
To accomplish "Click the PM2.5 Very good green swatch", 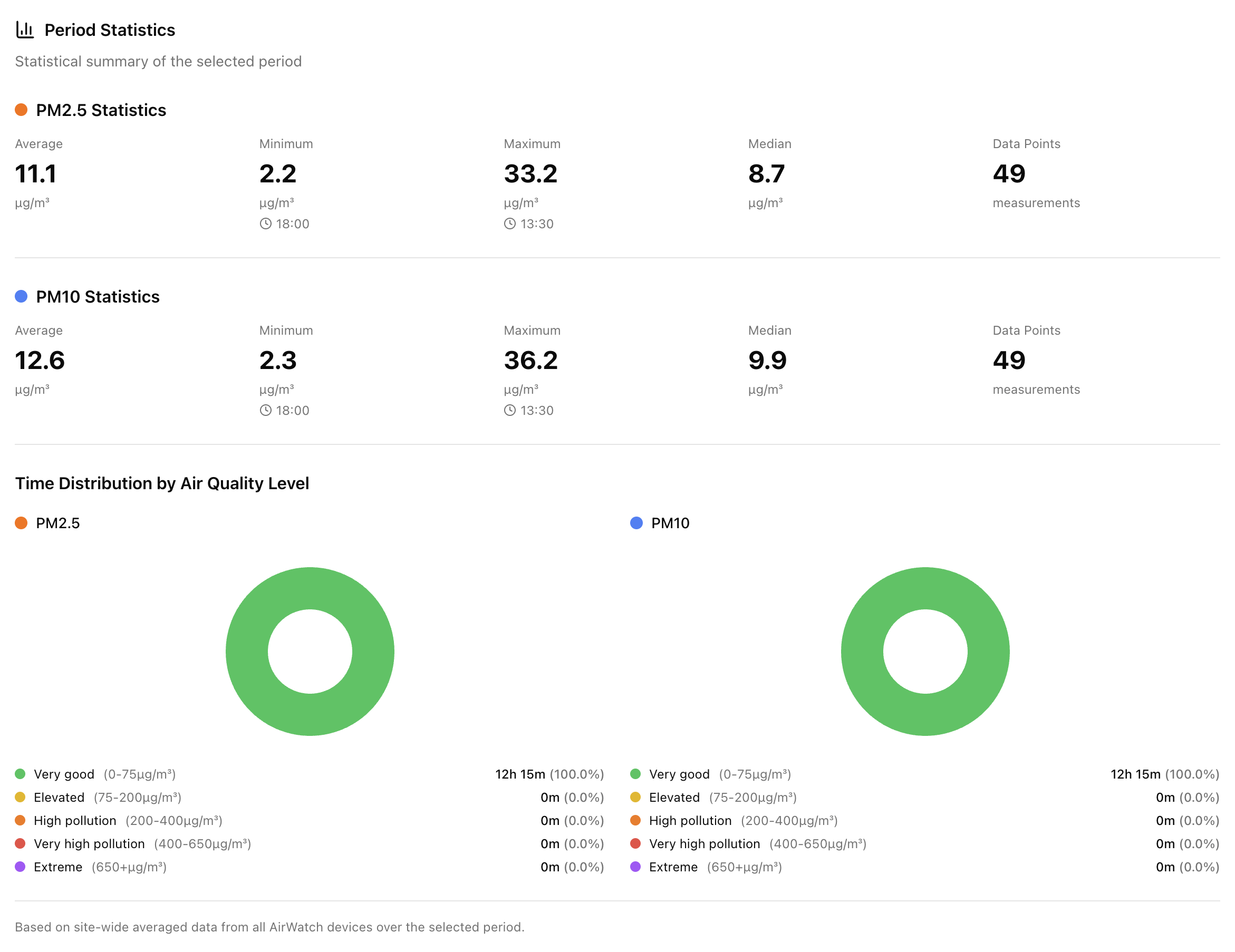I will pos(21,774).
